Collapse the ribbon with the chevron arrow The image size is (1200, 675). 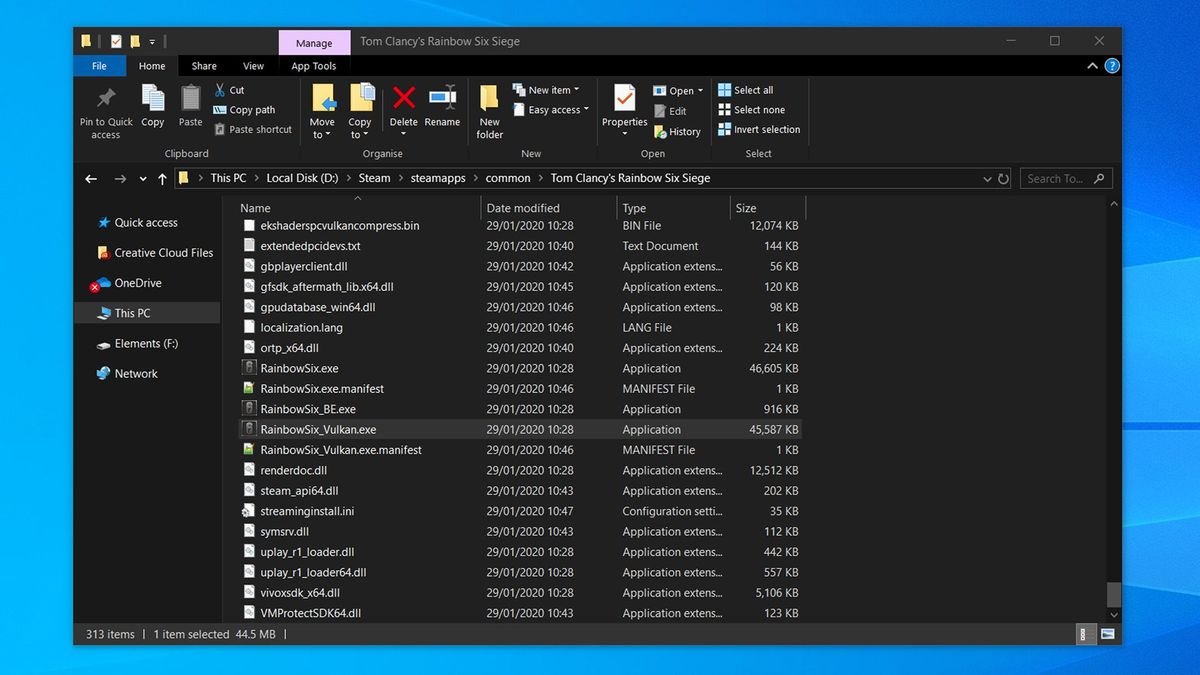coord(1092,65)
